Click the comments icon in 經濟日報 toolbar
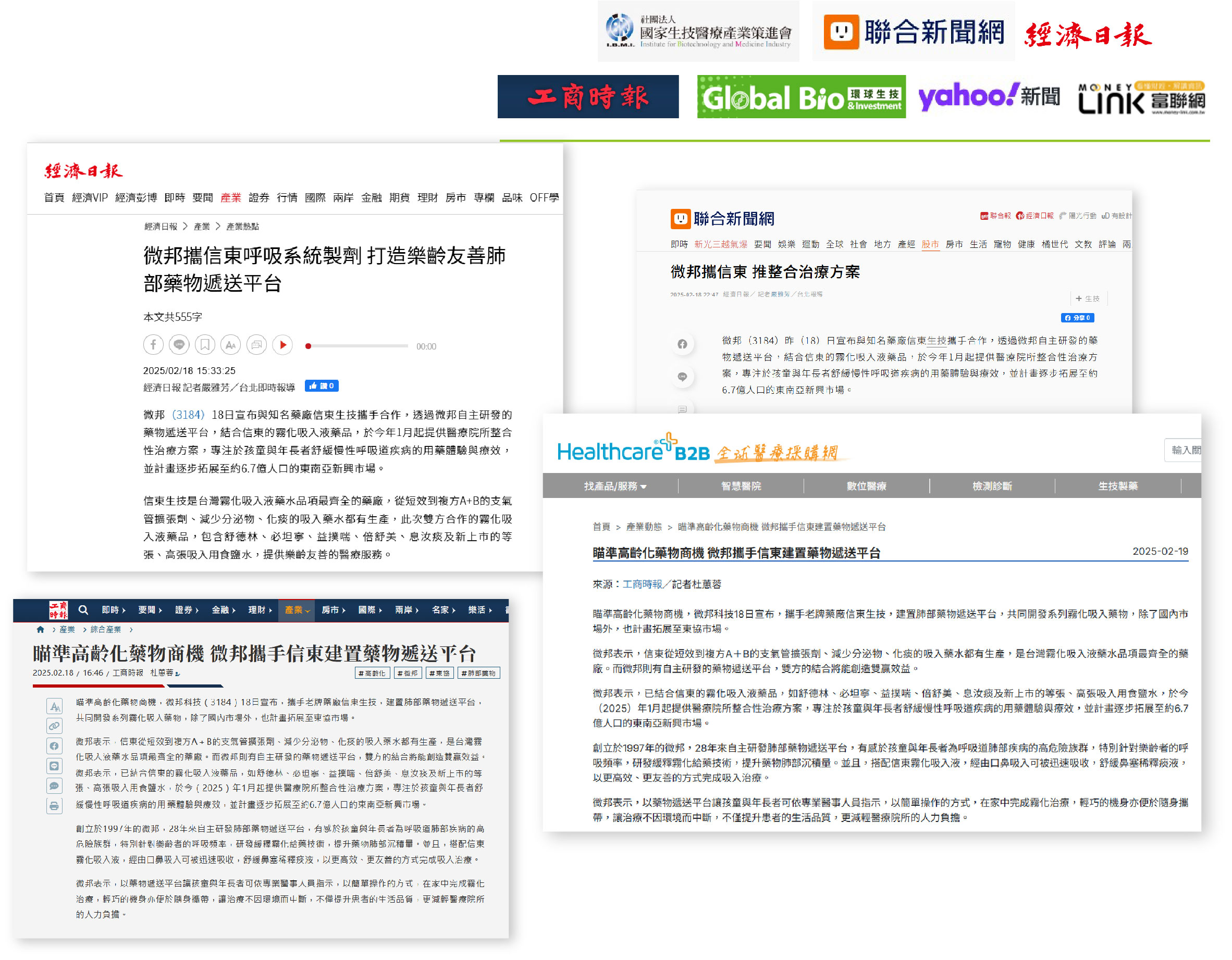Screen dimensions: 1232x960 [x=256, y=344]
